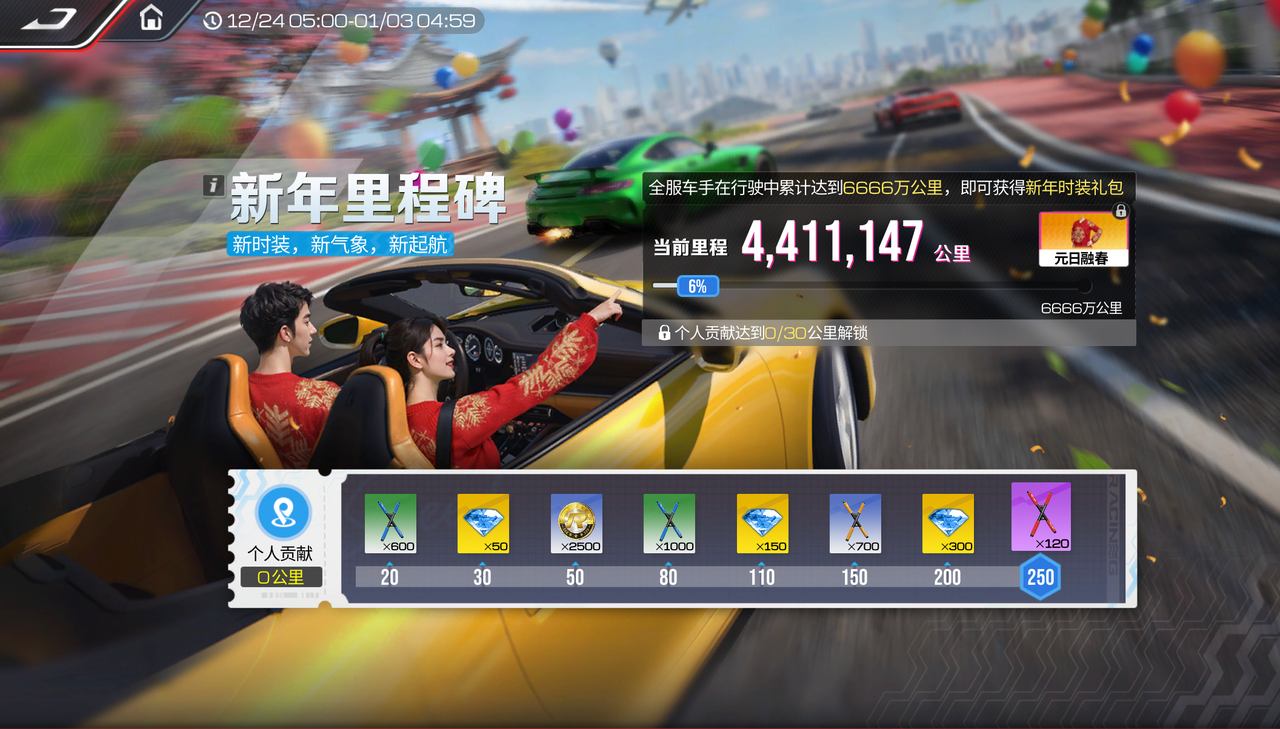
Task: Click the 4,411,147 current mileage number
Action: 832,243
